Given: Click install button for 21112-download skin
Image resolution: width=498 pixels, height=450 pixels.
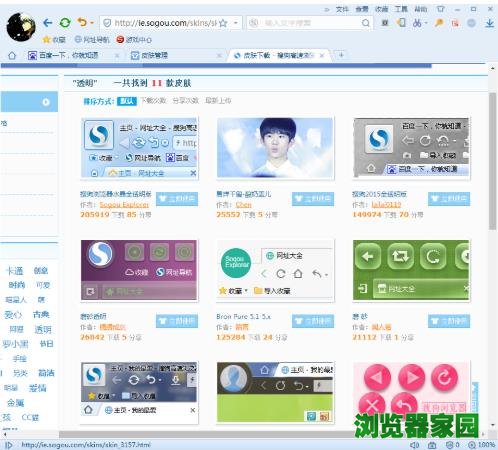Looking at the screenshot, I should click(x=449, y=321).
